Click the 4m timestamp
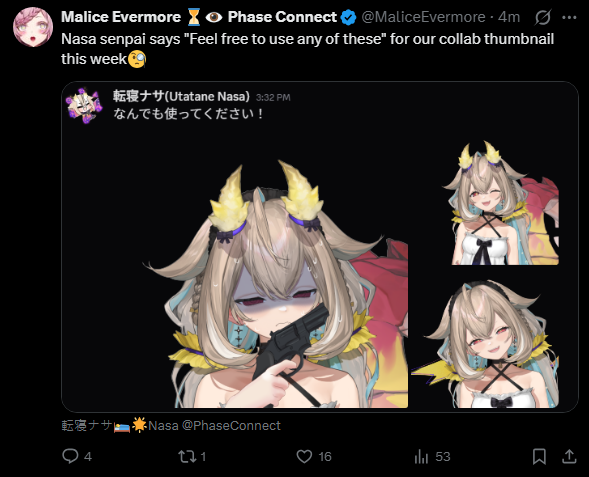Viewport: 589px width, 477px height. (509, 17)
